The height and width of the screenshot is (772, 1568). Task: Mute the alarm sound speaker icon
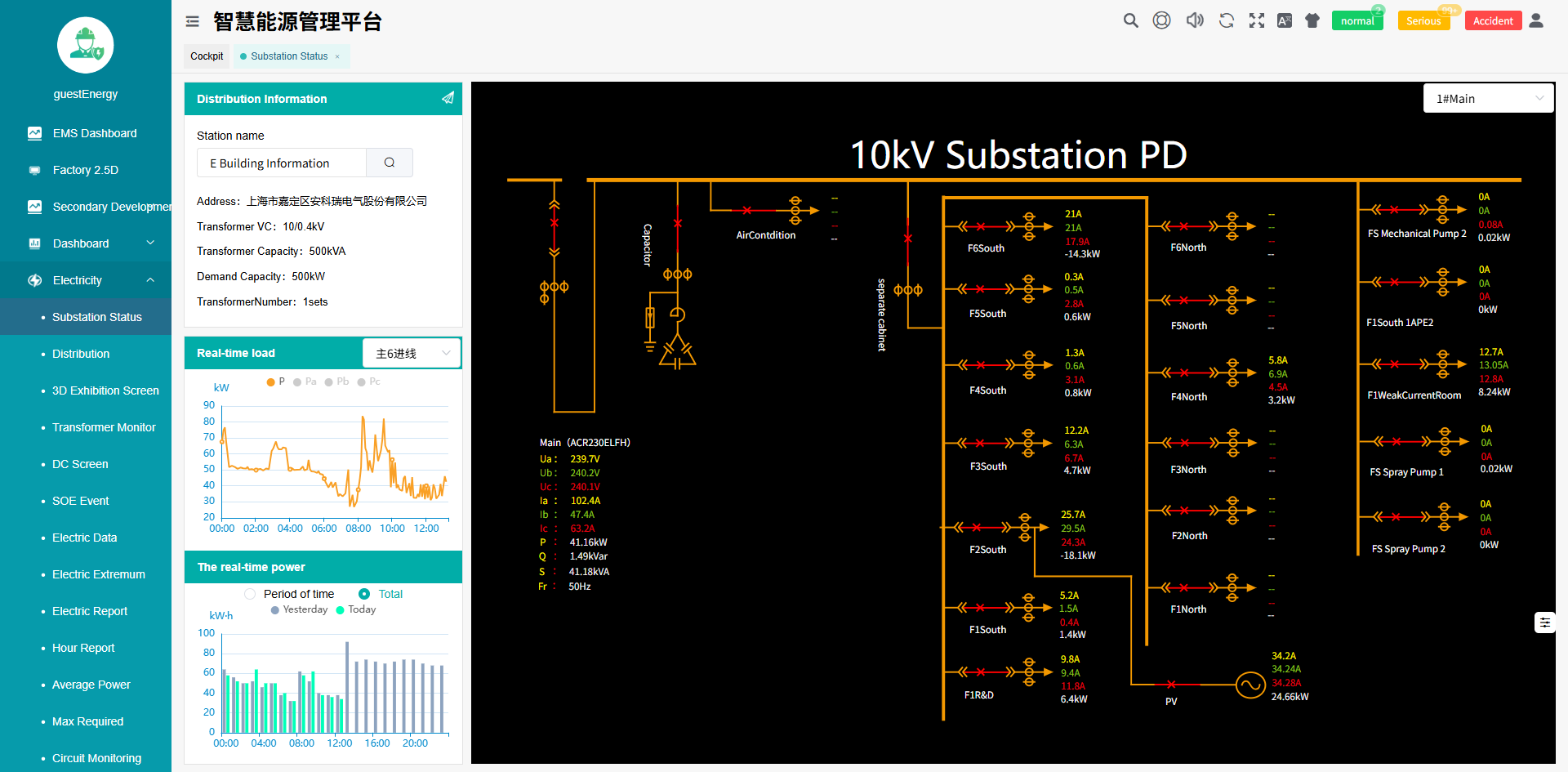coord(1195,20)
